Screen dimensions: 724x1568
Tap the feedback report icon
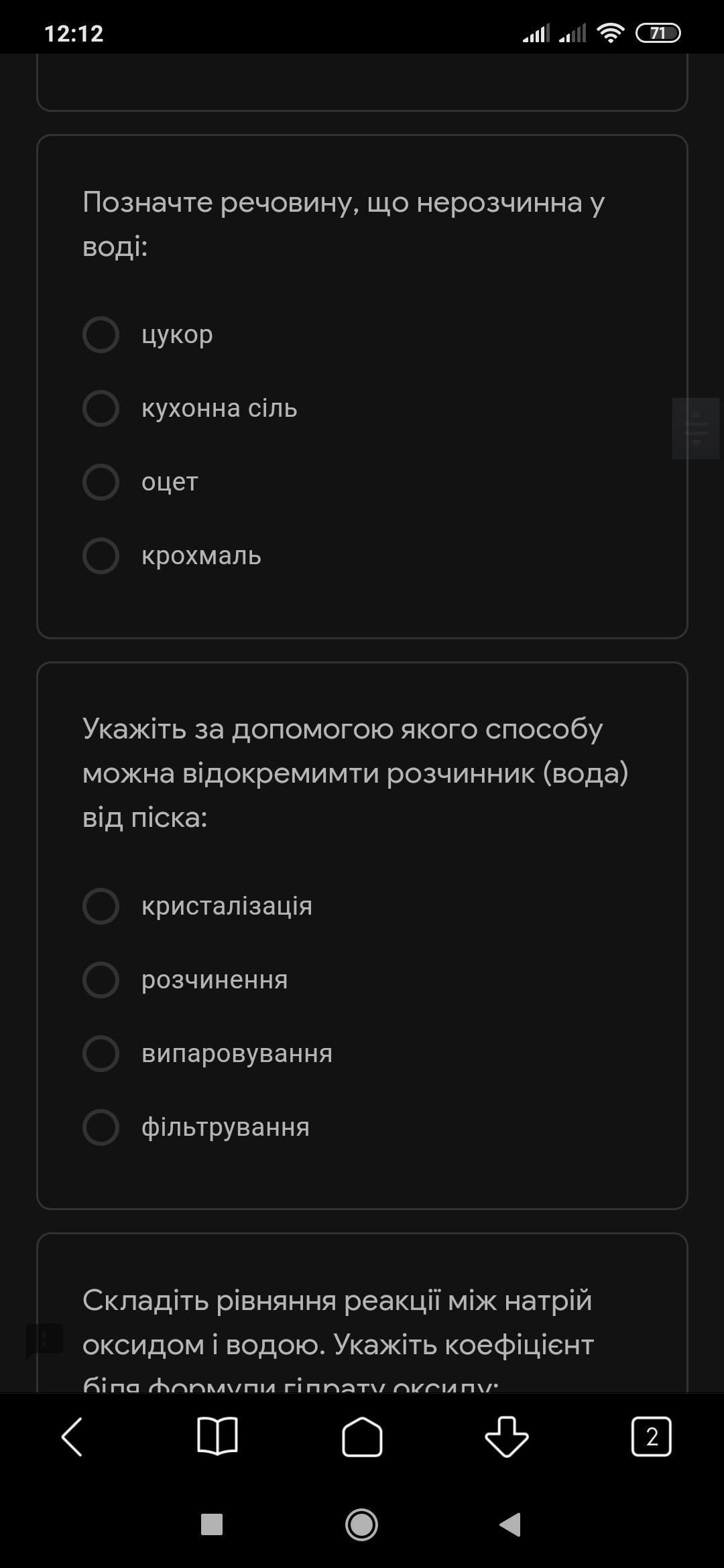pos(44,1340)
